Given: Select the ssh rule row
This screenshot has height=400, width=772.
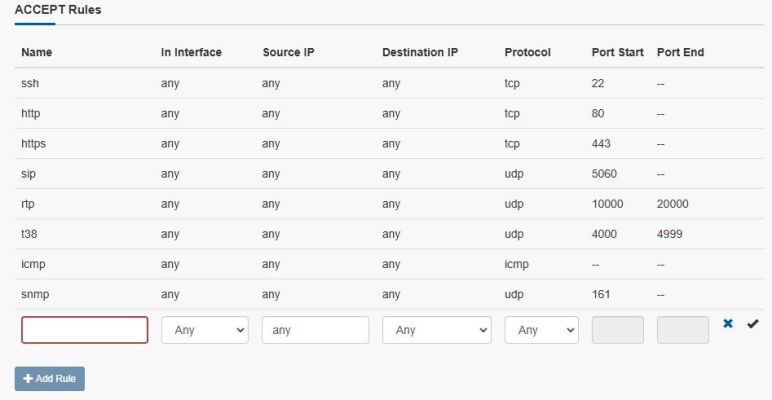Looking at the screenshot, I should click(x=389, y=83).
